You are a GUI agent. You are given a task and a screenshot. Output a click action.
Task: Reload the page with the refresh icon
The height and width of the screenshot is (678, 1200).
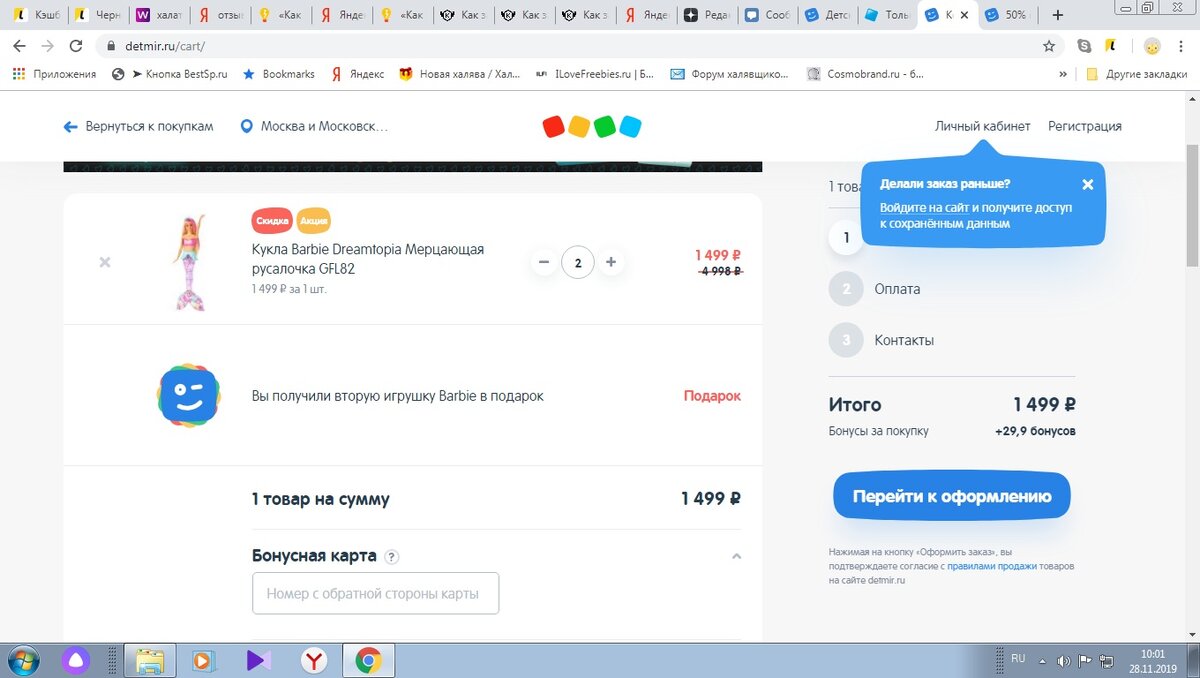tap(75, 46)
